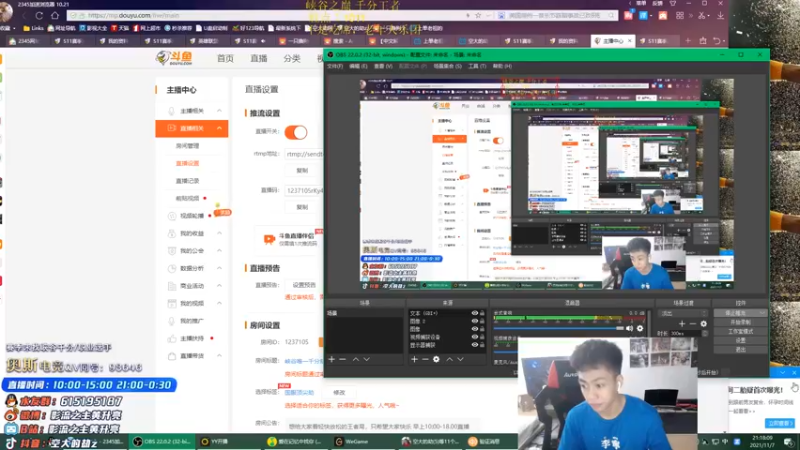Screen dimensions: 800x450
Task: Open scene transition properties gear
Action: [704, 323]
